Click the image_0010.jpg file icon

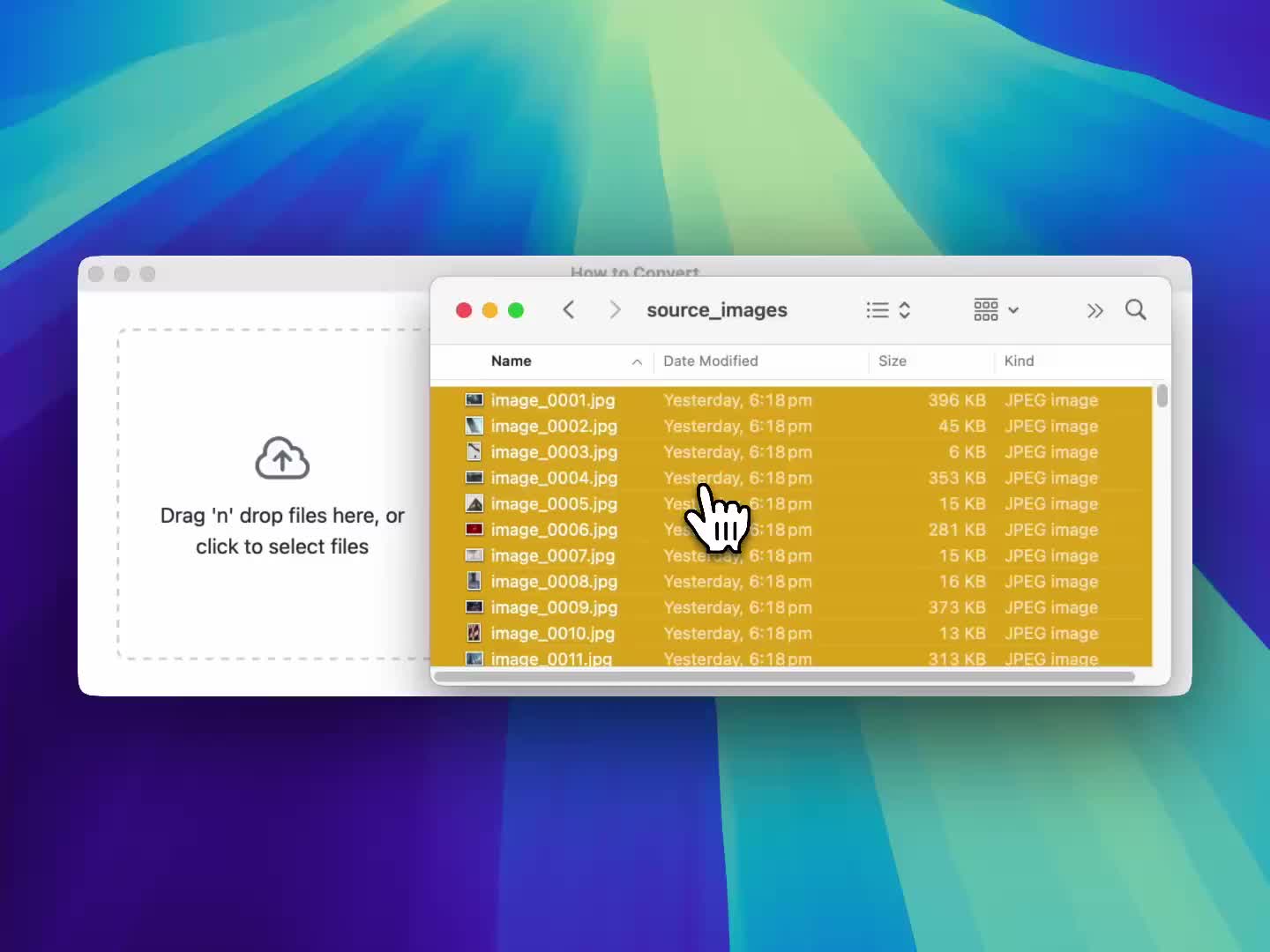(x=474, y=633)
